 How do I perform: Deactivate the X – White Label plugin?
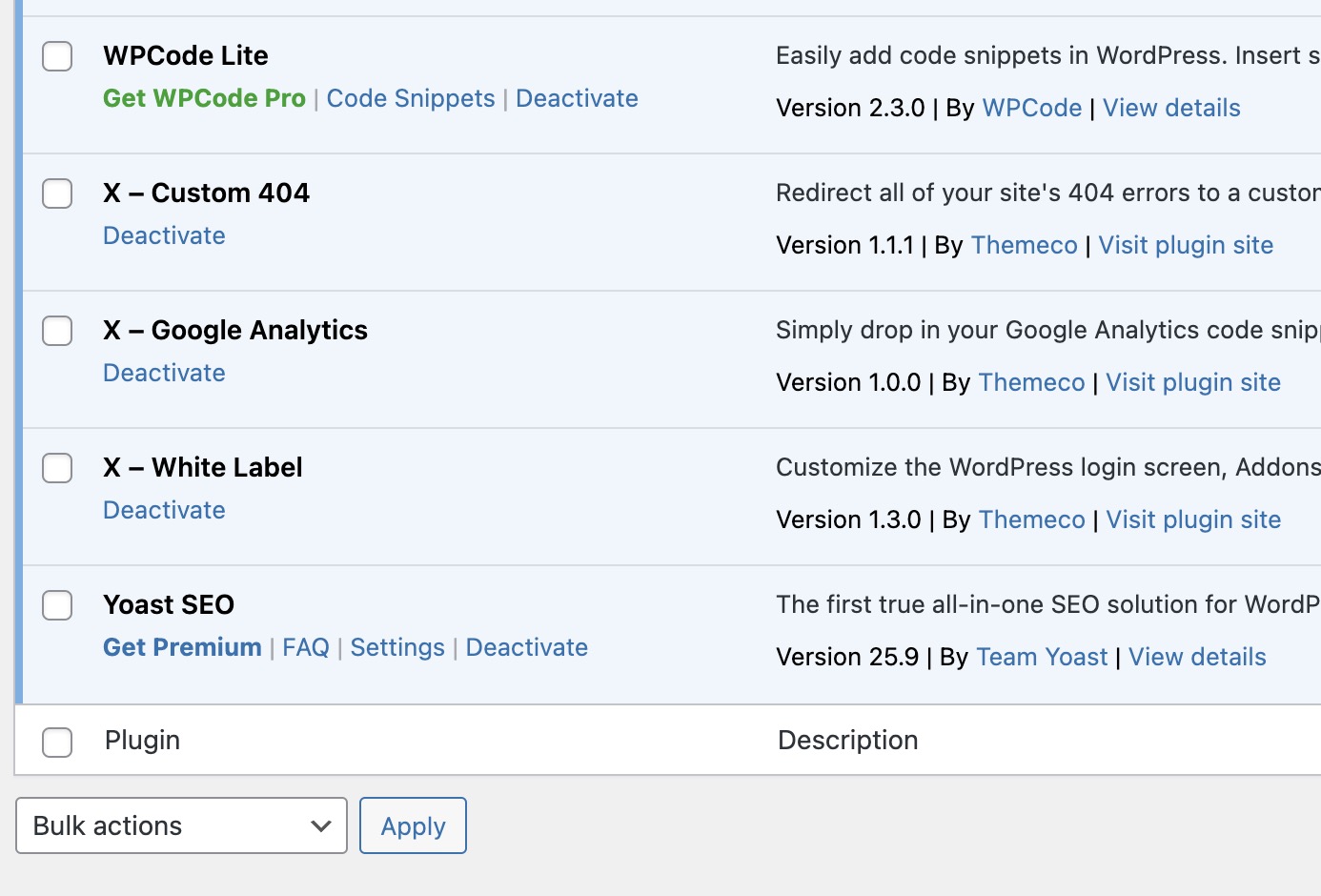pos(164,510)
